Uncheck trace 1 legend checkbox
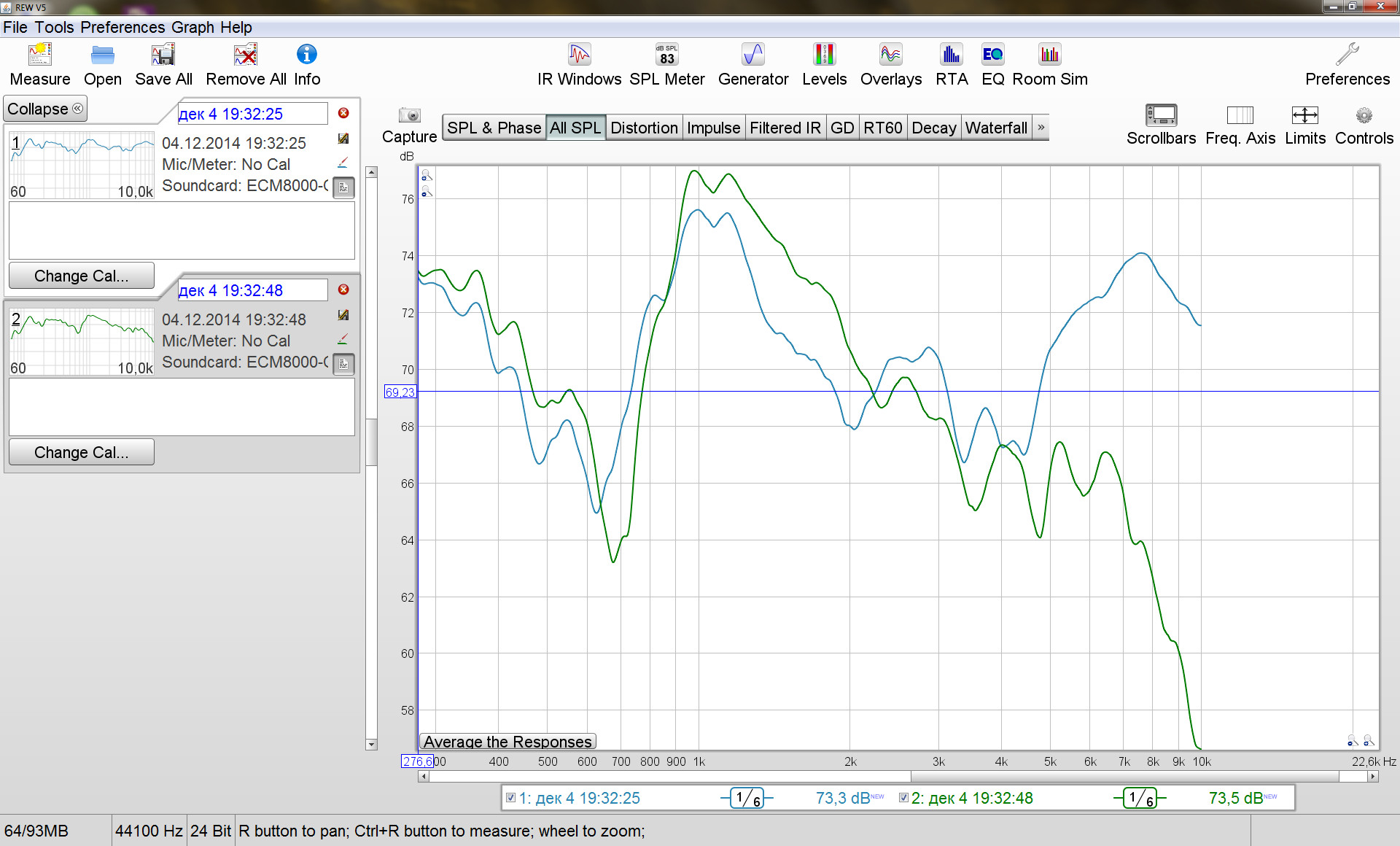 (511, 798)
